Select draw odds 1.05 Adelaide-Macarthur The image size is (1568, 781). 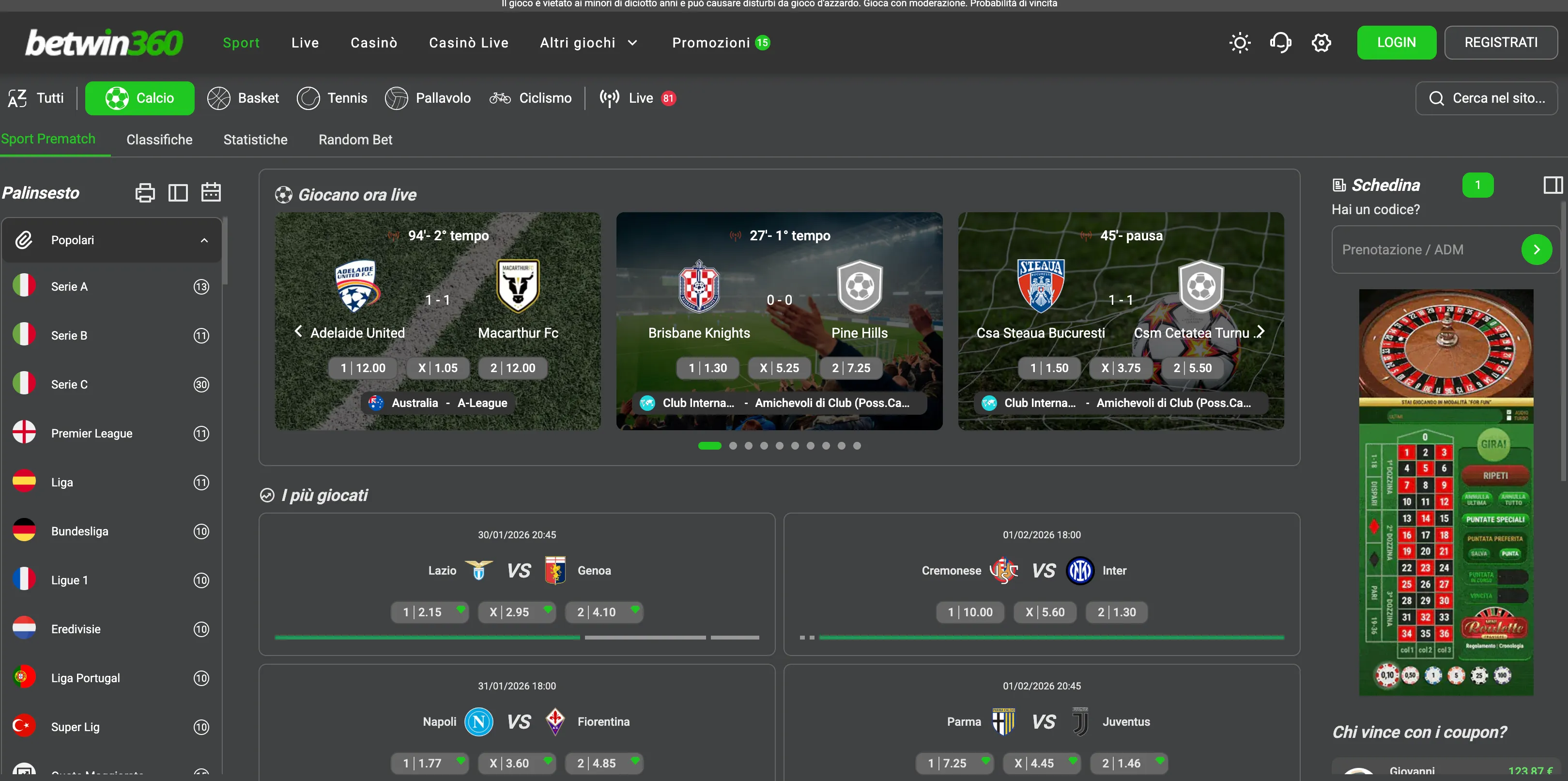tap(438, 368)
